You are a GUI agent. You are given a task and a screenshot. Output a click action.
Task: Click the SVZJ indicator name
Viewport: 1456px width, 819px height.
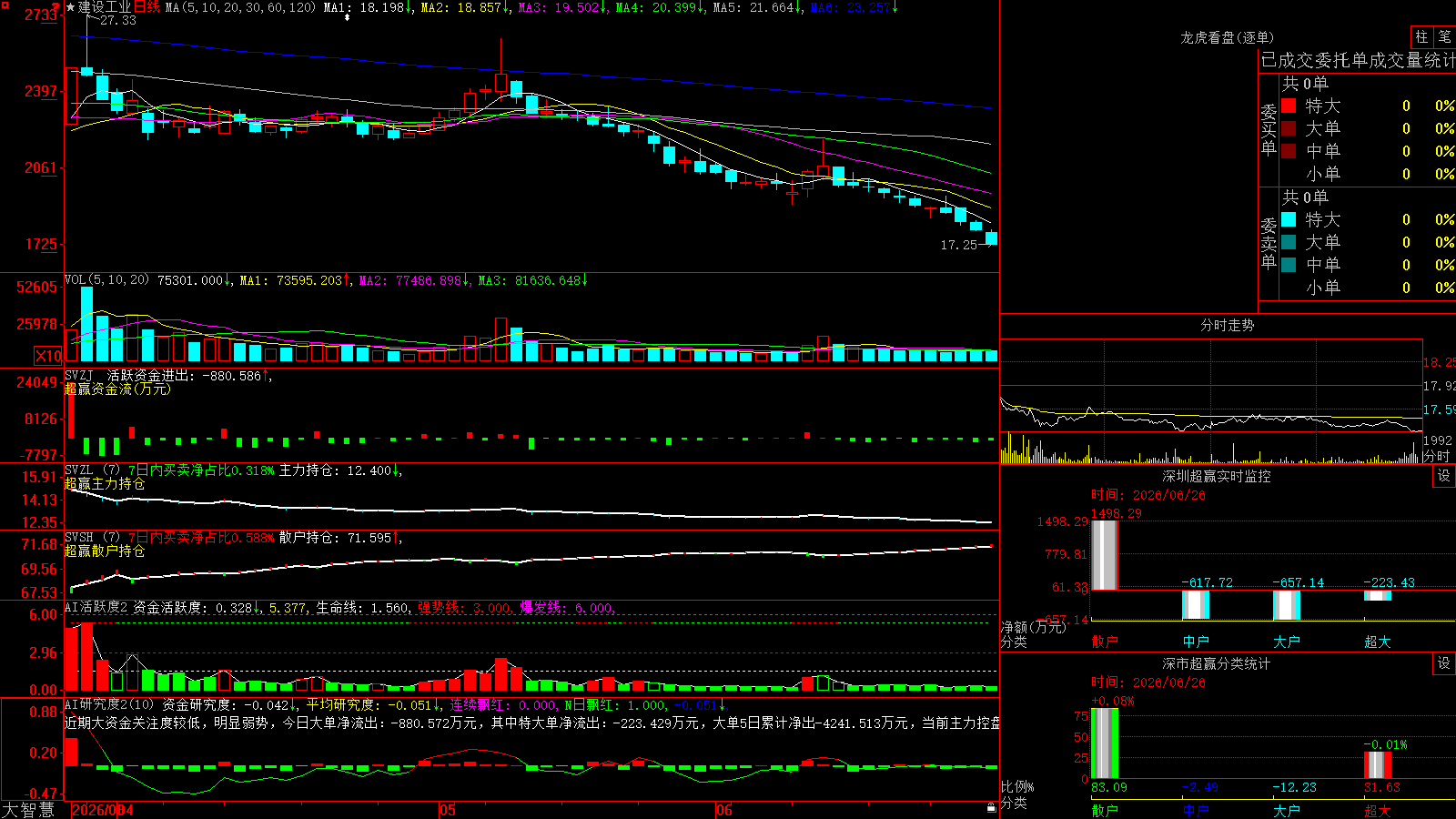[79, 375]
